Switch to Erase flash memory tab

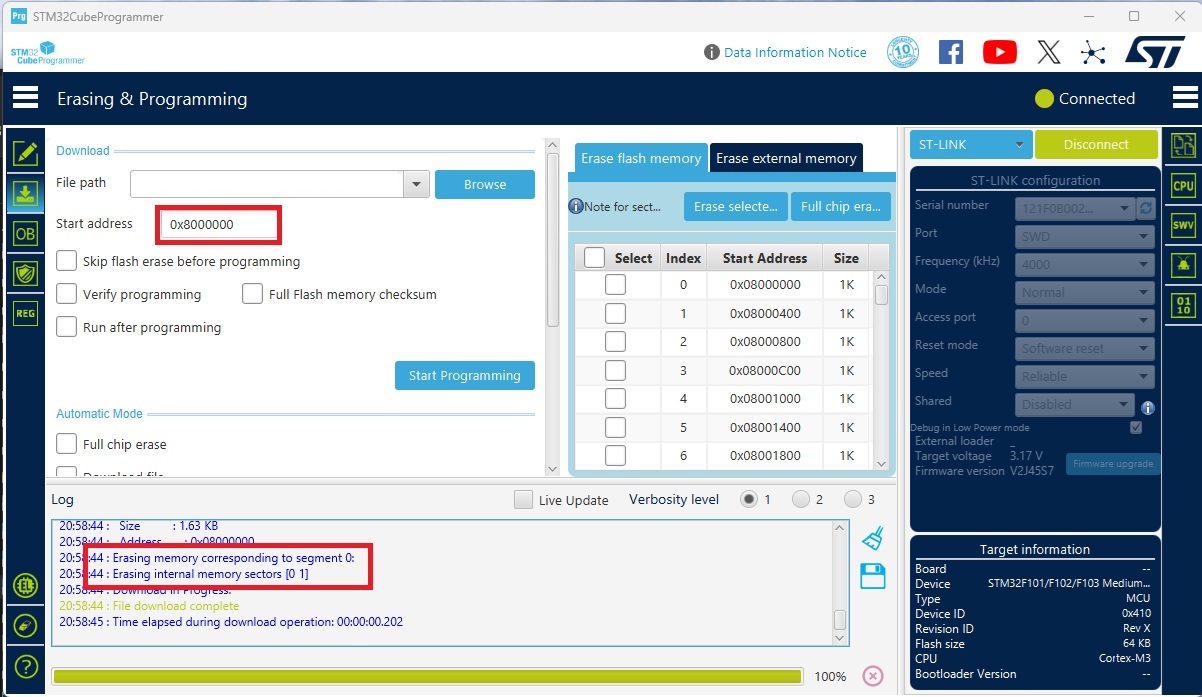(641, 158)
